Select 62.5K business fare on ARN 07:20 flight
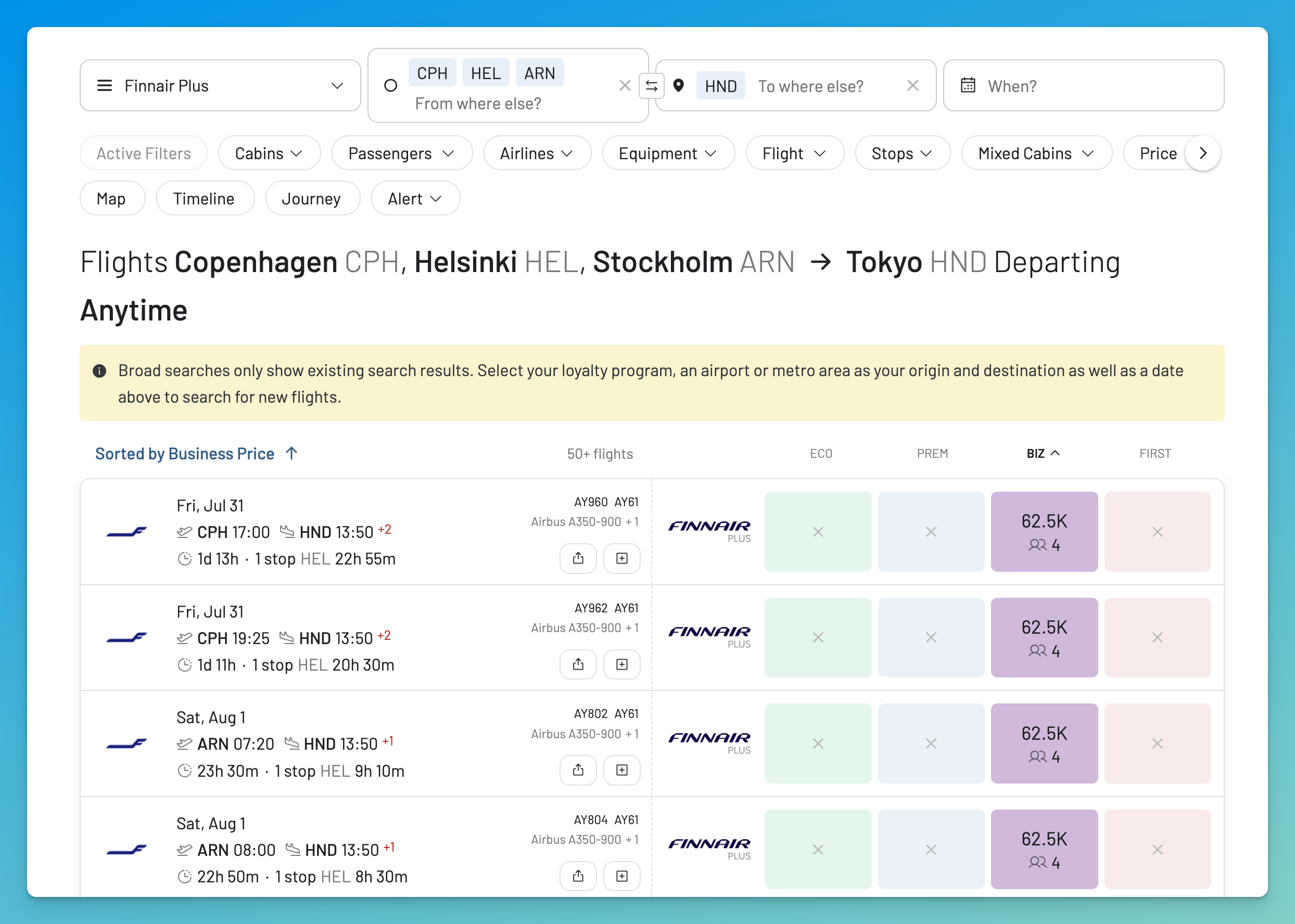Image resolution: width=1295 pixels, height=924 pixels. (1044, 743)
